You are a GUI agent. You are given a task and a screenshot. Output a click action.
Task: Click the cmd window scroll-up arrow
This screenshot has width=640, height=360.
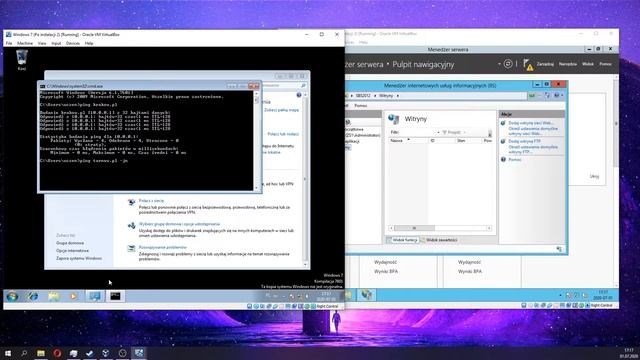tap(256, 93)
